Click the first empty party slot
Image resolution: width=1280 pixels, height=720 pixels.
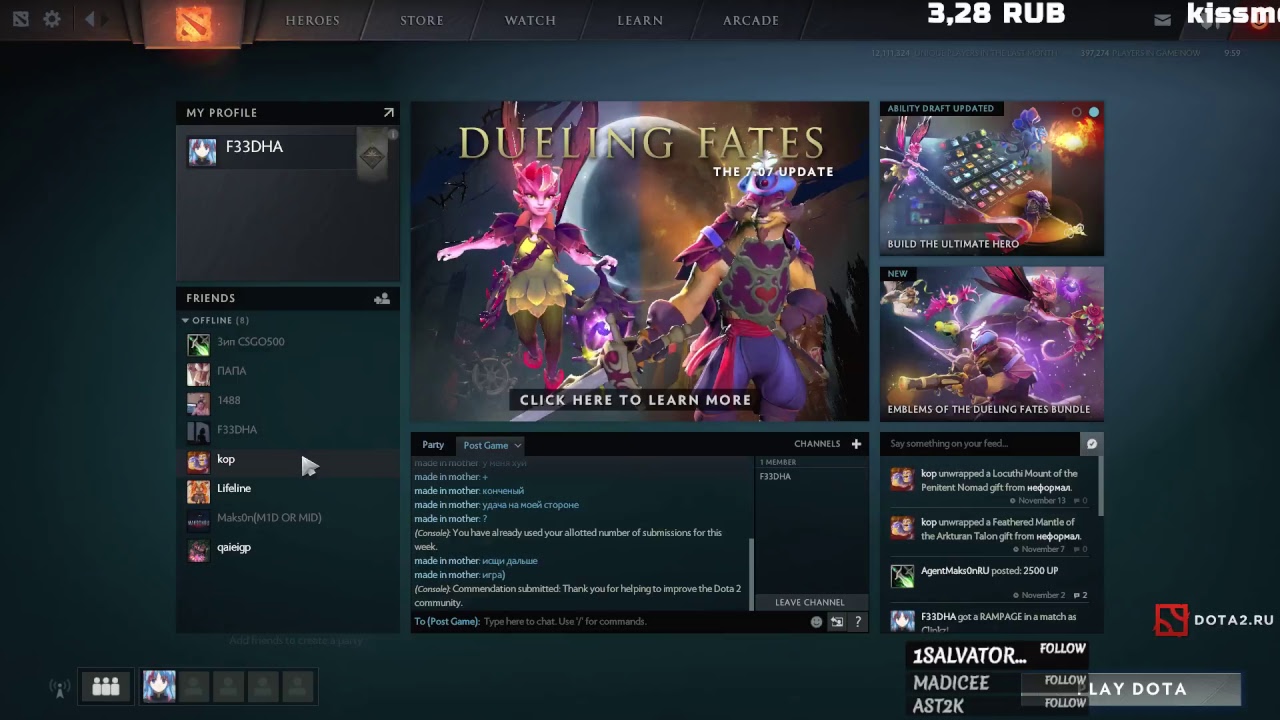pyautogui.click(x=194, y=686)
